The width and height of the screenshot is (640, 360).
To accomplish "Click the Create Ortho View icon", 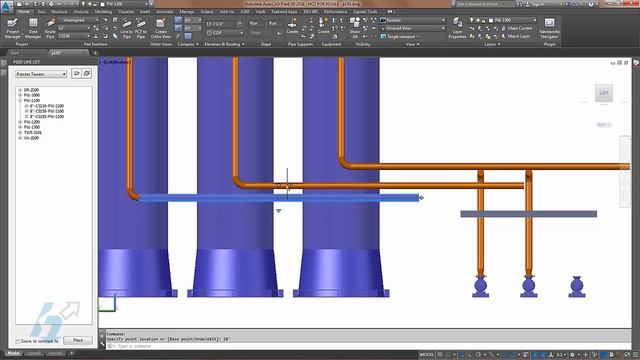I will 161,28.
